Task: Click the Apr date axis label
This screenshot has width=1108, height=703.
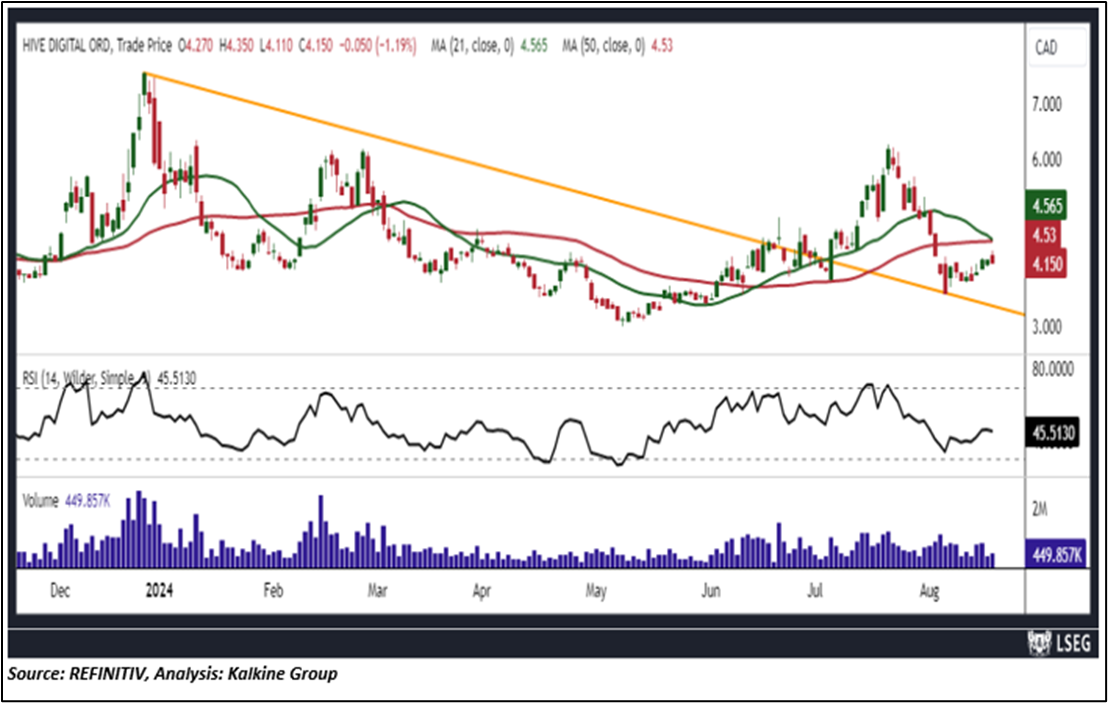Action: [x=482, y=590]
